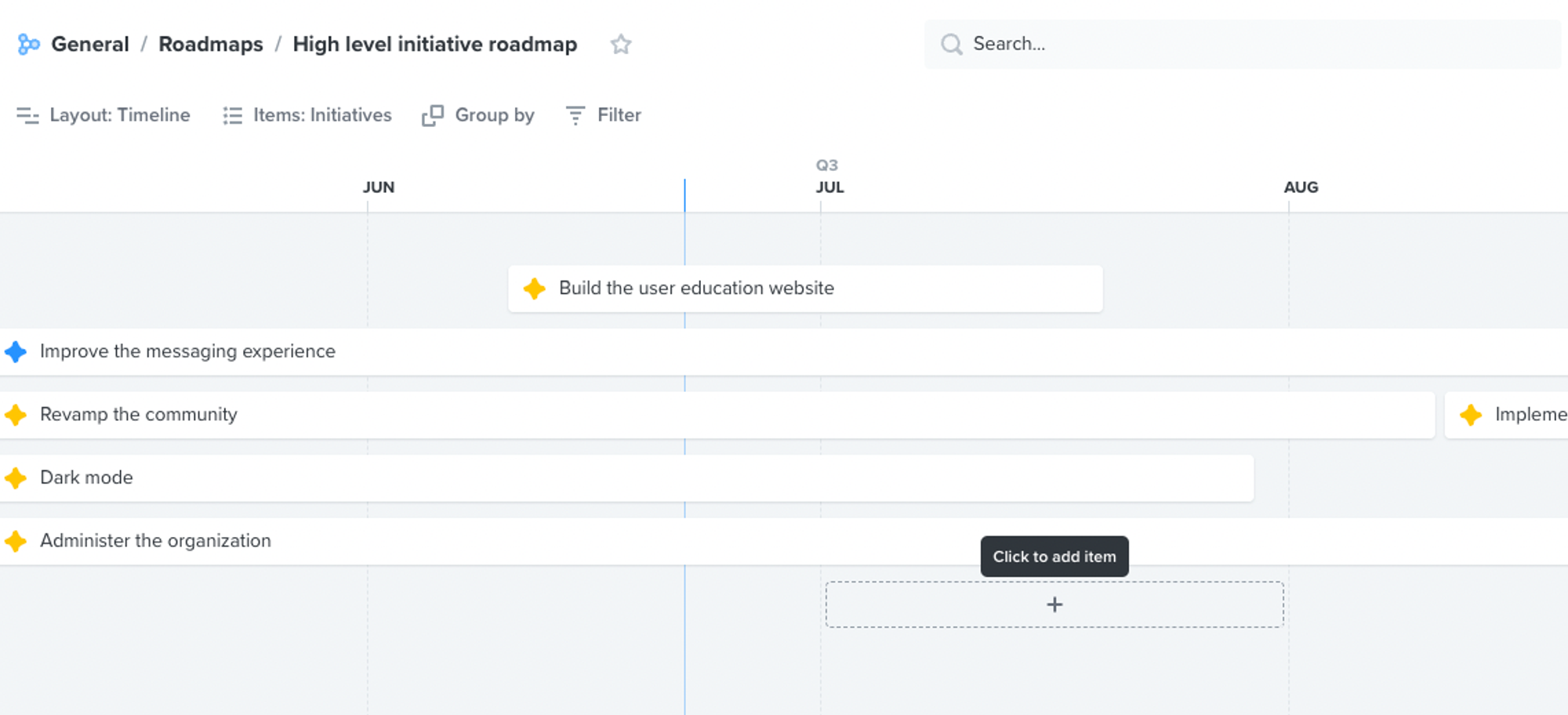Click the Items list icon
1568x715 pixels.
232,115
